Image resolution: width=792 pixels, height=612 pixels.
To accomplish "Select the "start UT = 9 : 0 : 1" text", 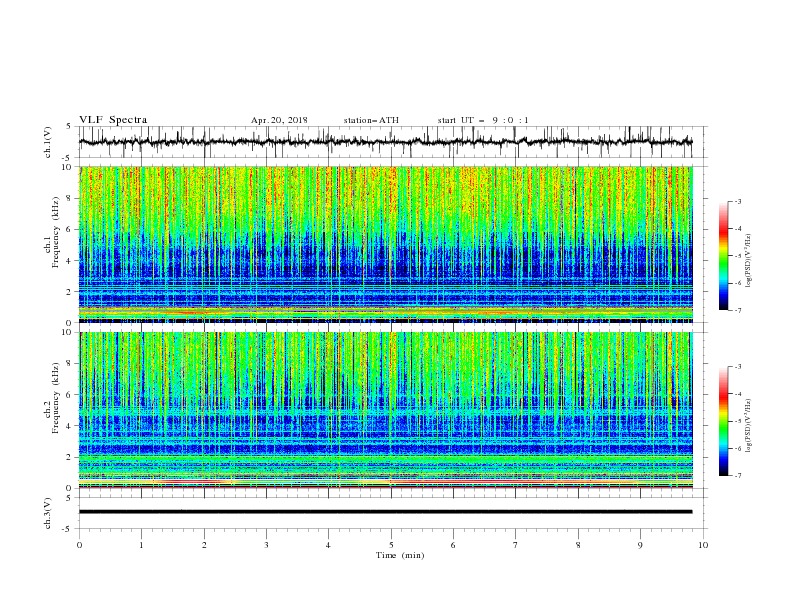I will (483, 120).
